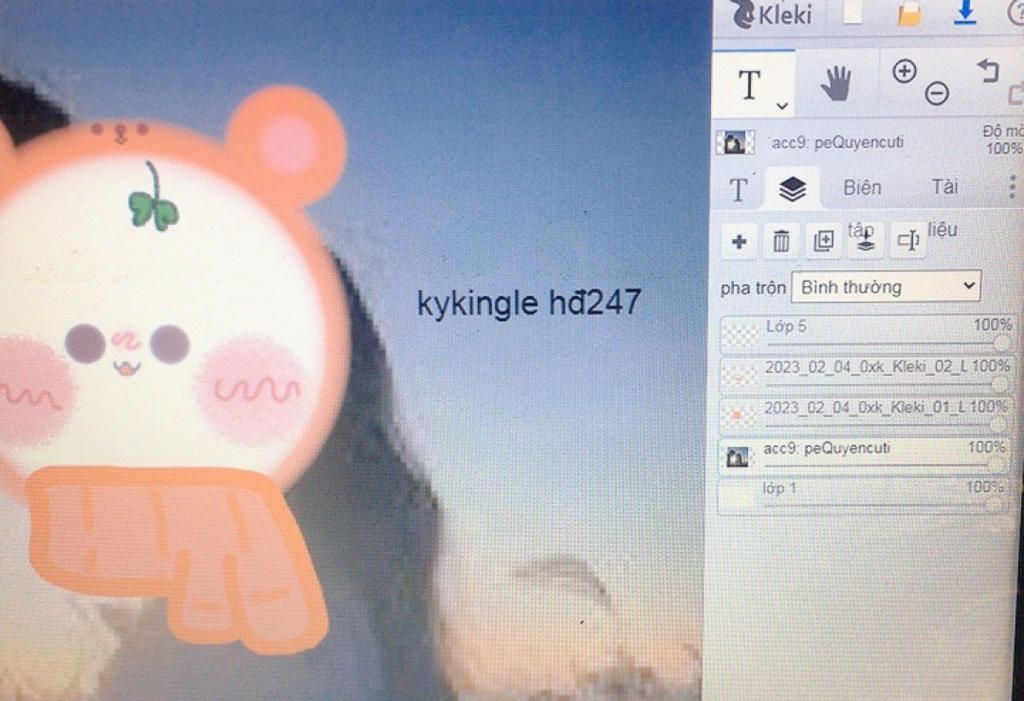Select the Lớp 5 layer

point(866,334)
